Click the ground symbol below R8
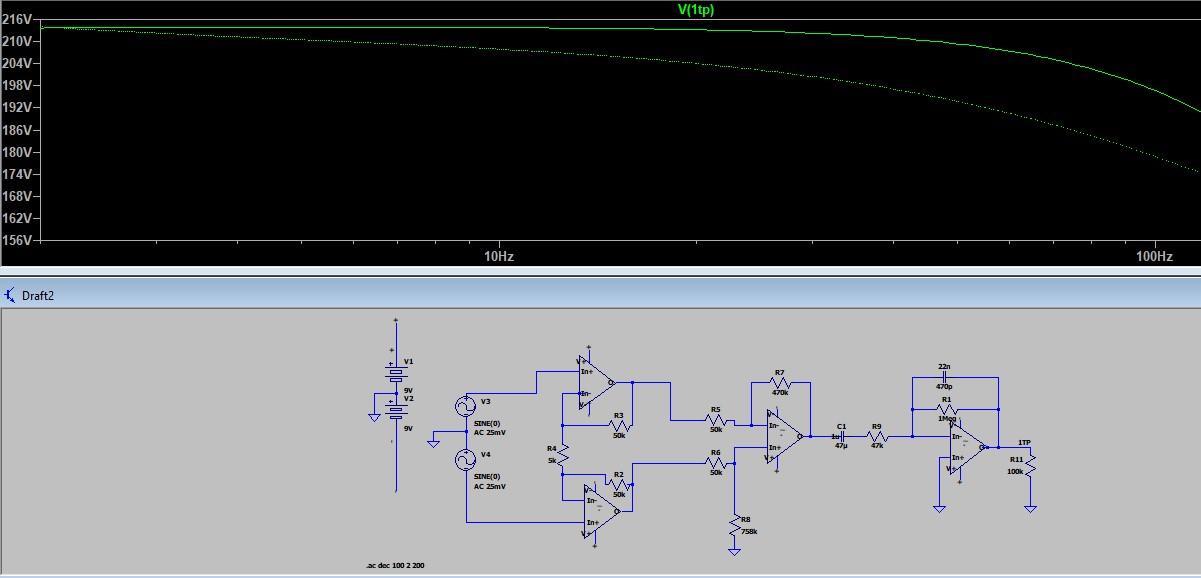Viewport: 1201px width, 578px height. pyautogui.click(x=735, y=552)
